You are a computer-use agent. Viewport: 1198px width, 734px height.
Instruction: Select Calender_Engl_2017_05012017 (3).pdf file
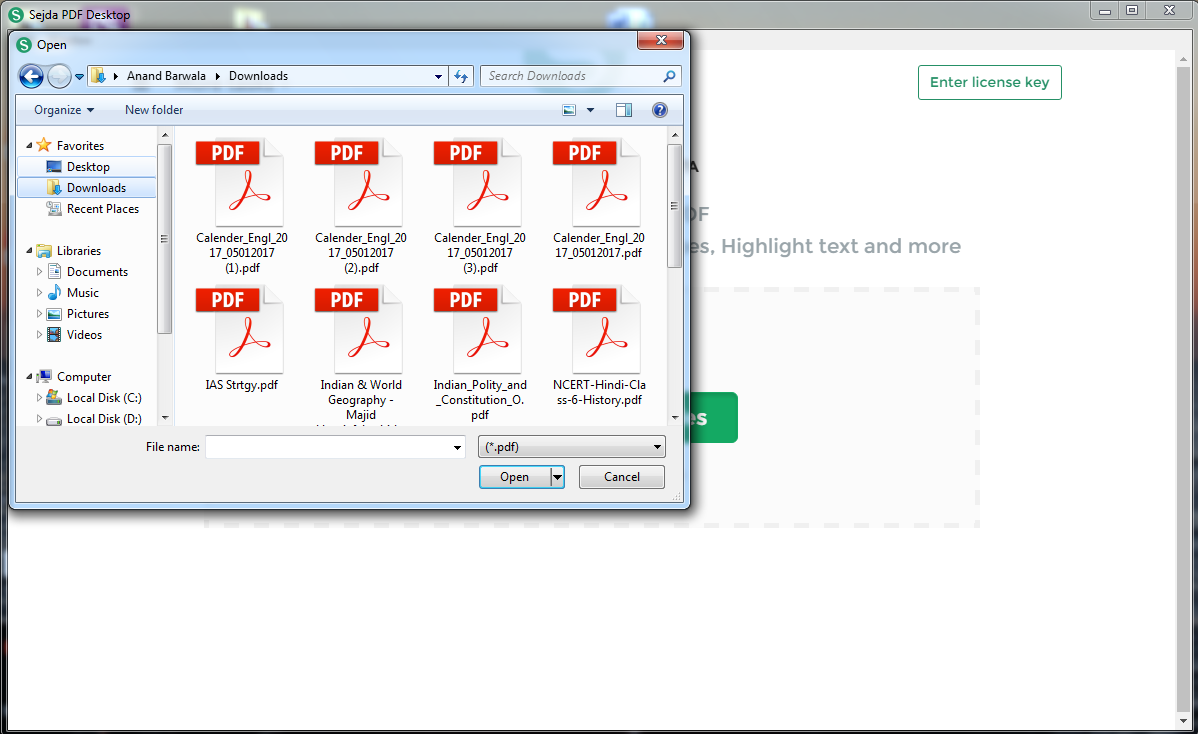480,206
